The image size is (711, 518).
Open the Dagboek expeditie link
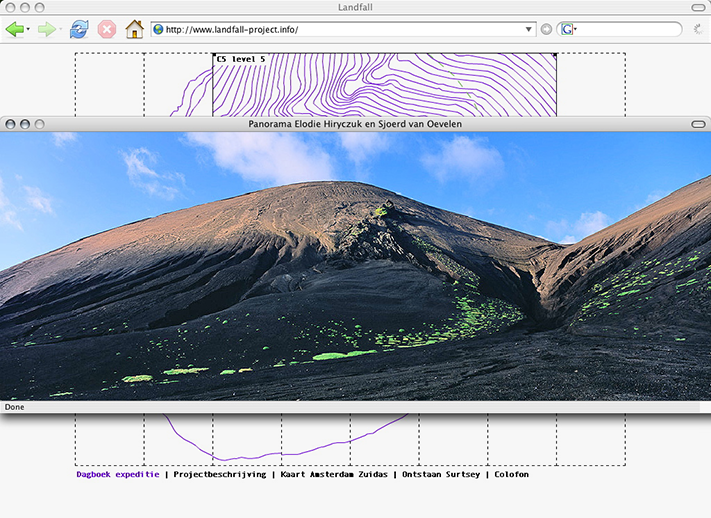click(x=117, y=474)
